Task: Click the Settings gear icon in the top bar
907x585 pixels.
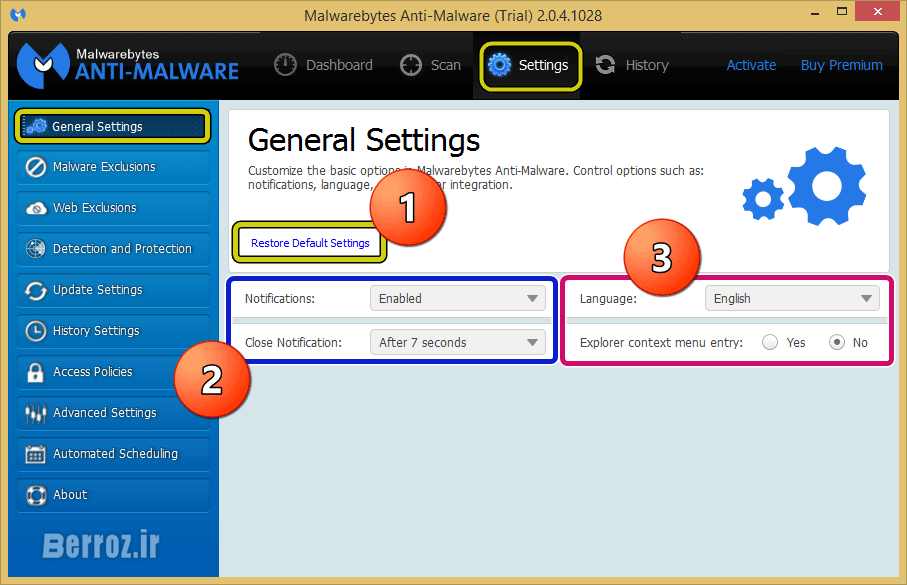Action: [x=499, y=65]
